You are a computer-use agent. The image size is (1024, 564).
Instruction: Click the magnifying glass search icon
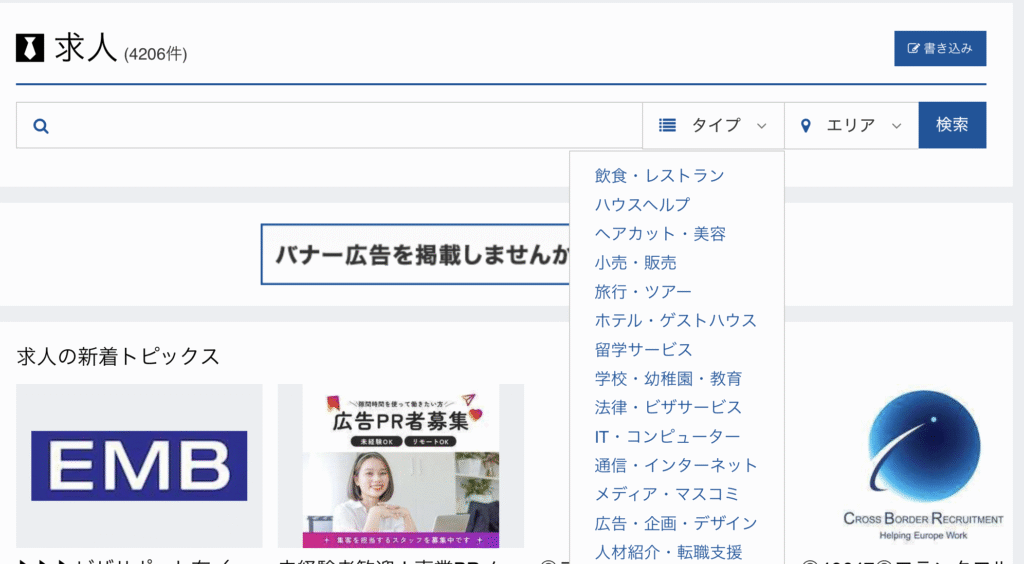[41, 126]
